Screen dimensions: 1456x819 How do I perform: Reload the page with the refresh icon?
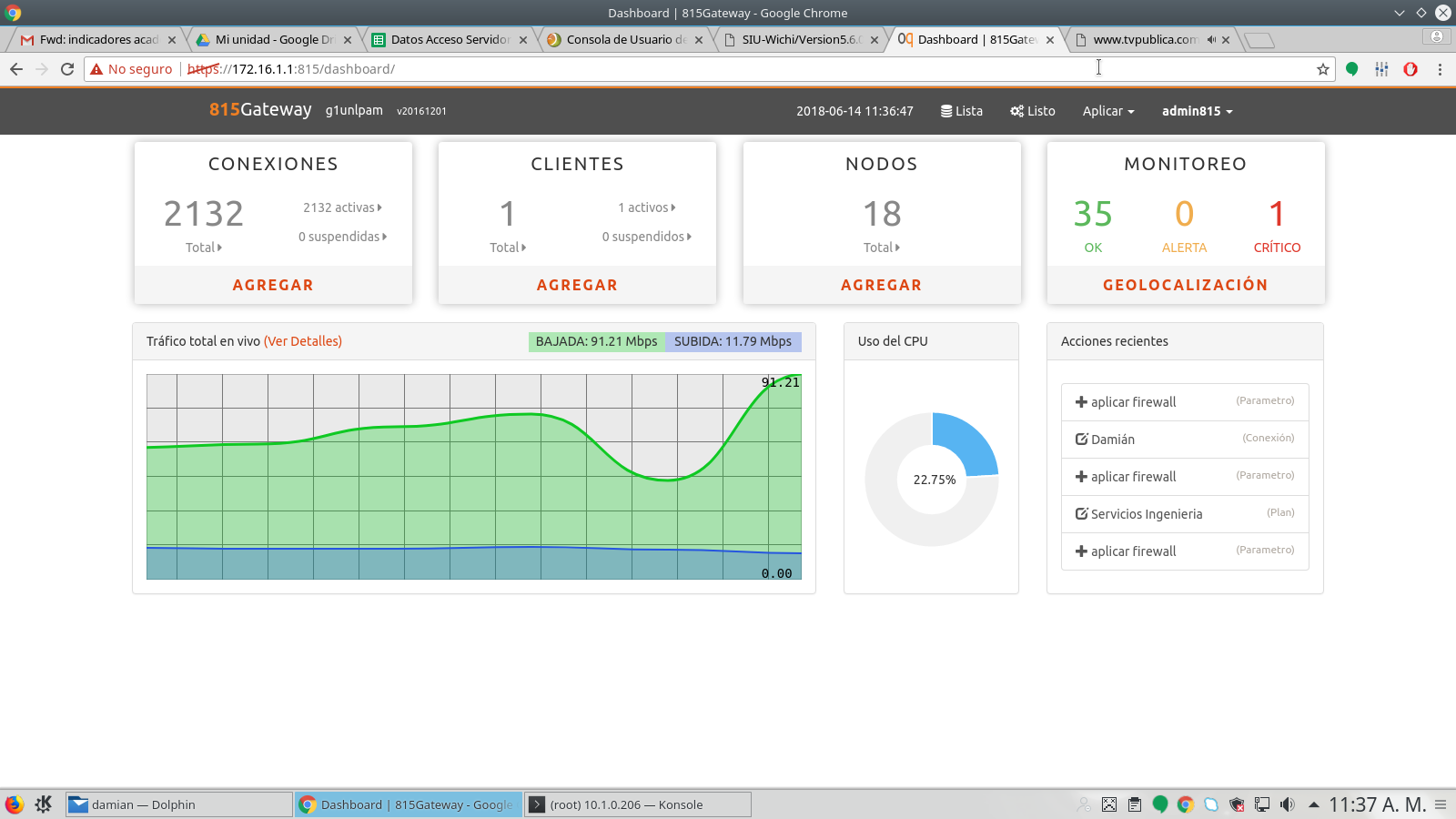pyautogui.click(x=67, y=69)
